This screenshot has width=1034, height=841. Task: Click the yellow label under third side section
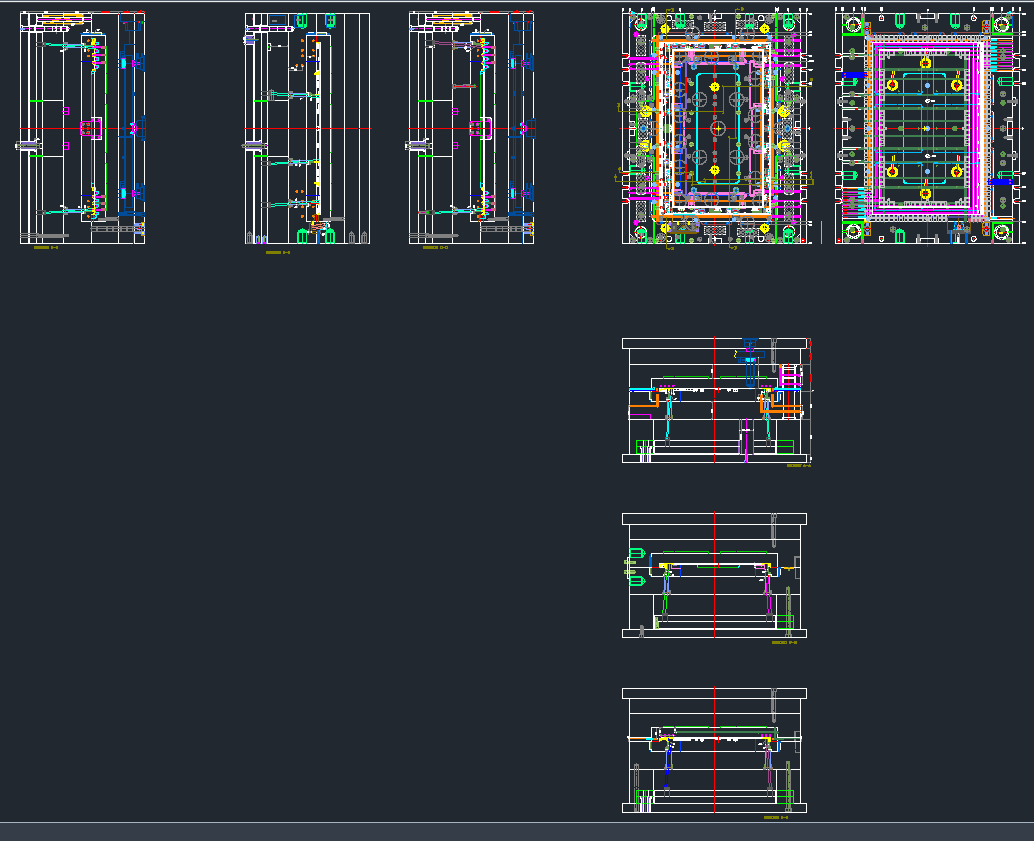tap(435, 248)
